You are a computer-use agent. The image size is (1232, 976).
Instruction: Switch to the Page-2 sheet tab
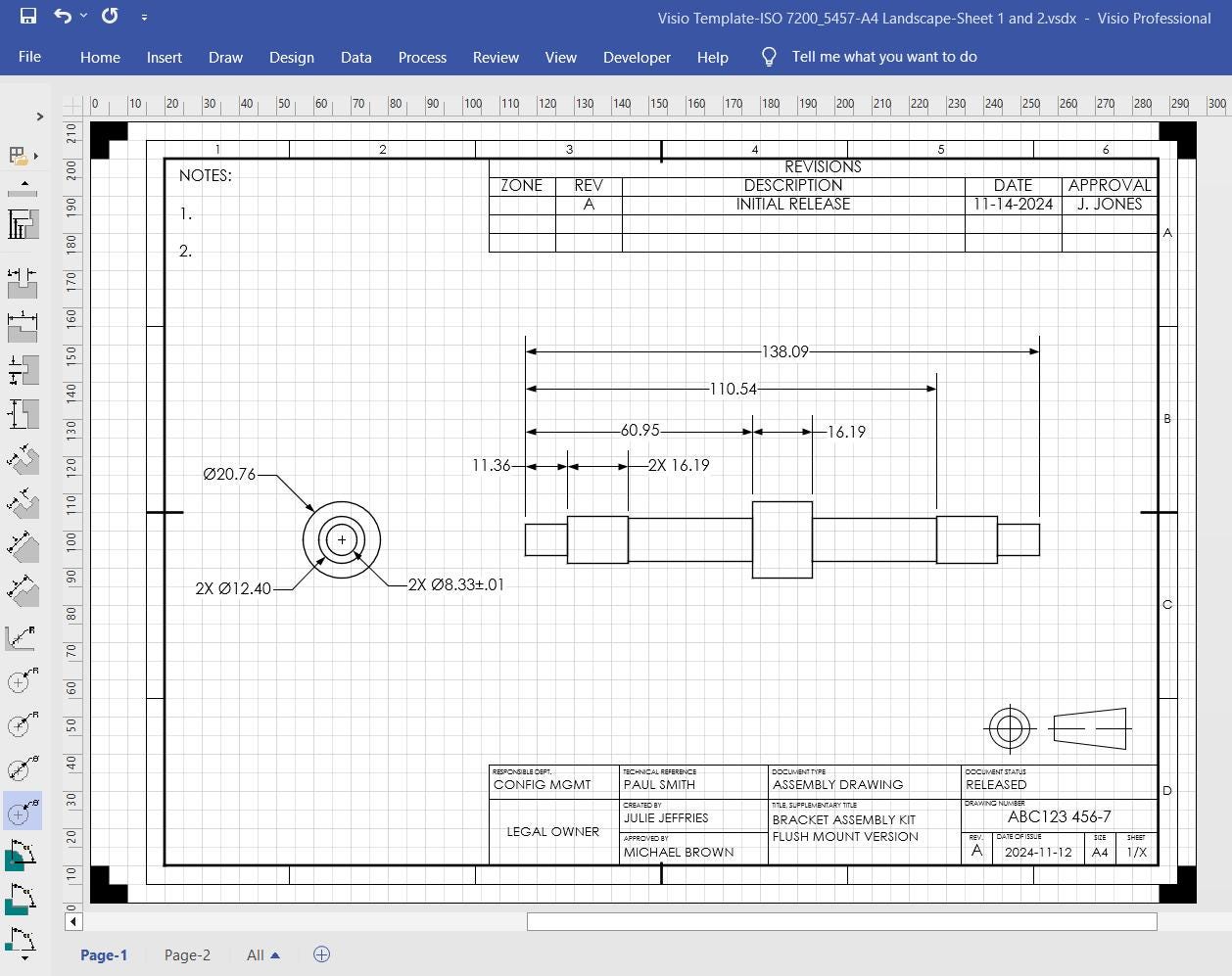coord(187,954)
